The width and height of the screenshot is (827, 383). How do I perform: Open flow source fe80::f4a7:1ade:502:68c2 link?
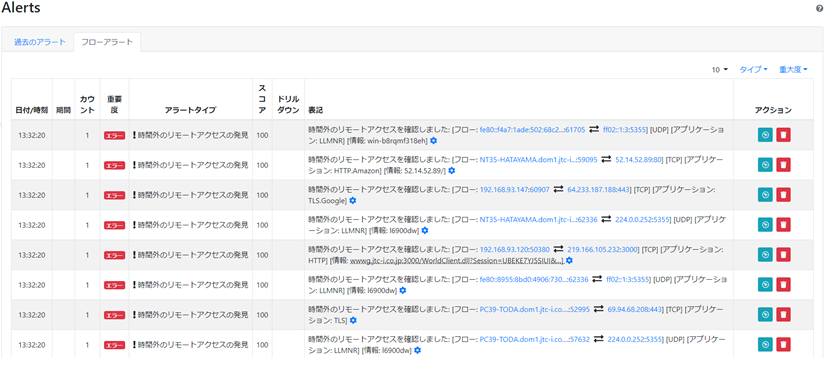tap(532, 129)
